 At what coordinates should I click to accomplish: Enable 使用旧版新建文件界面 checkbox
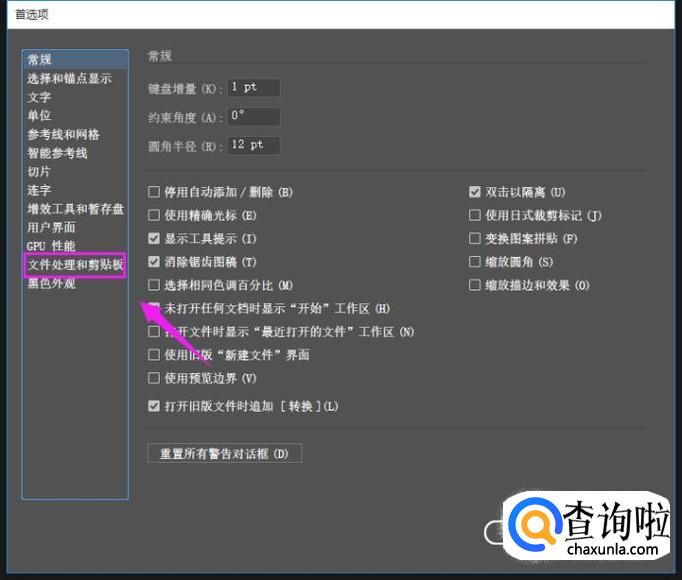tap(154, 355)
